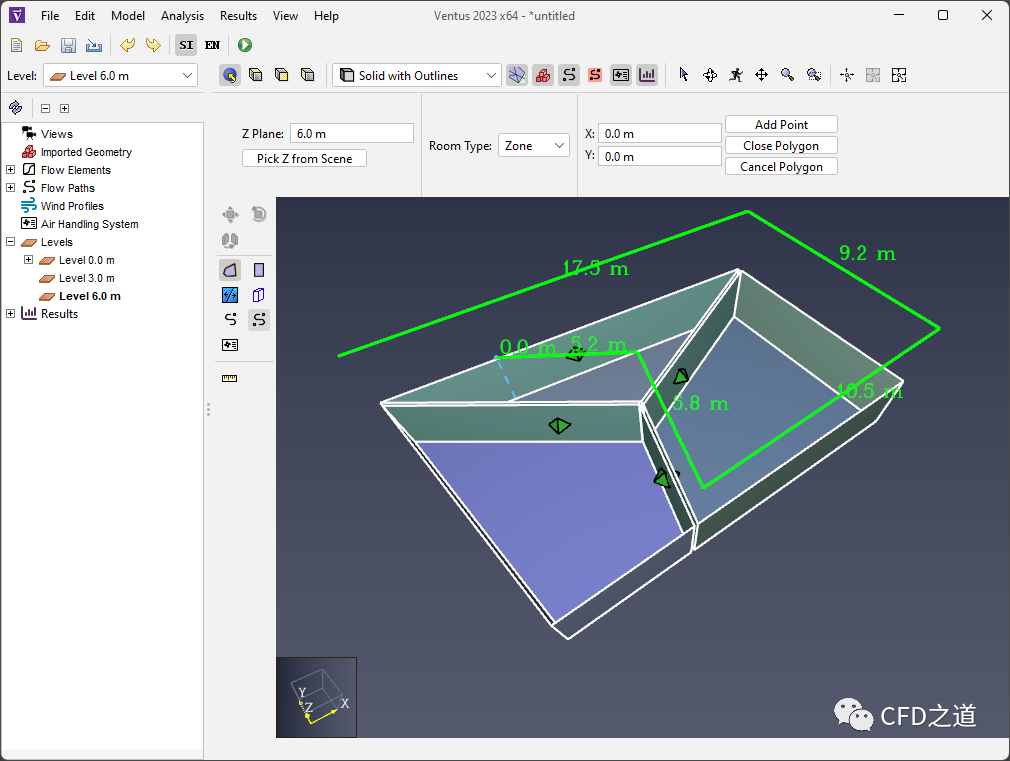Click the Undo arrow icon
This screenshot has width=1010, height=761.
[127, 45]
